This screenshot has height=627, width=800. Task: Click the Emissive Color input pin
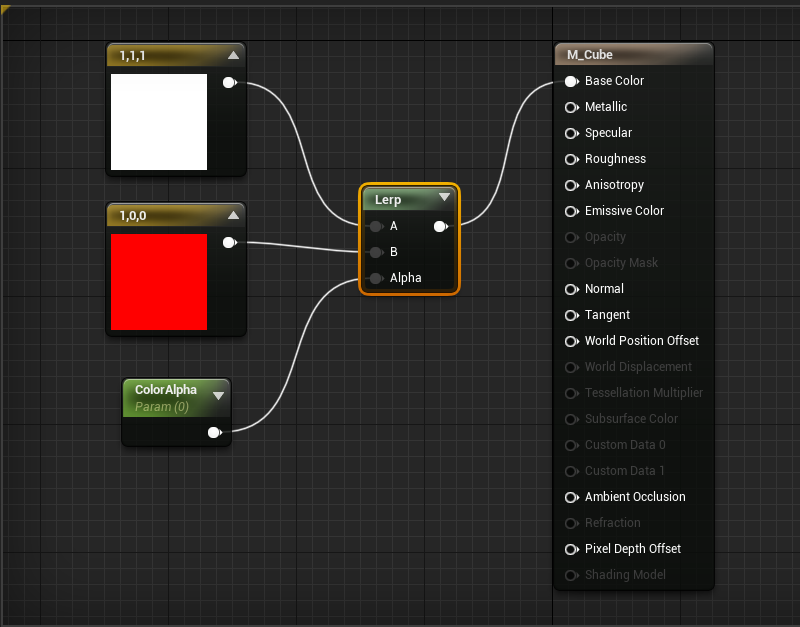pyautogui.click(x=571, y=211)
